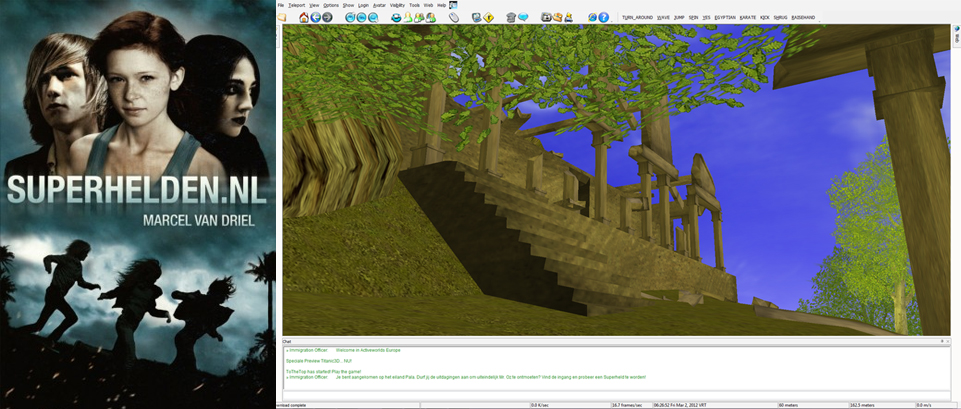
Task: Open the Options menu
Action: click(331, 5)
